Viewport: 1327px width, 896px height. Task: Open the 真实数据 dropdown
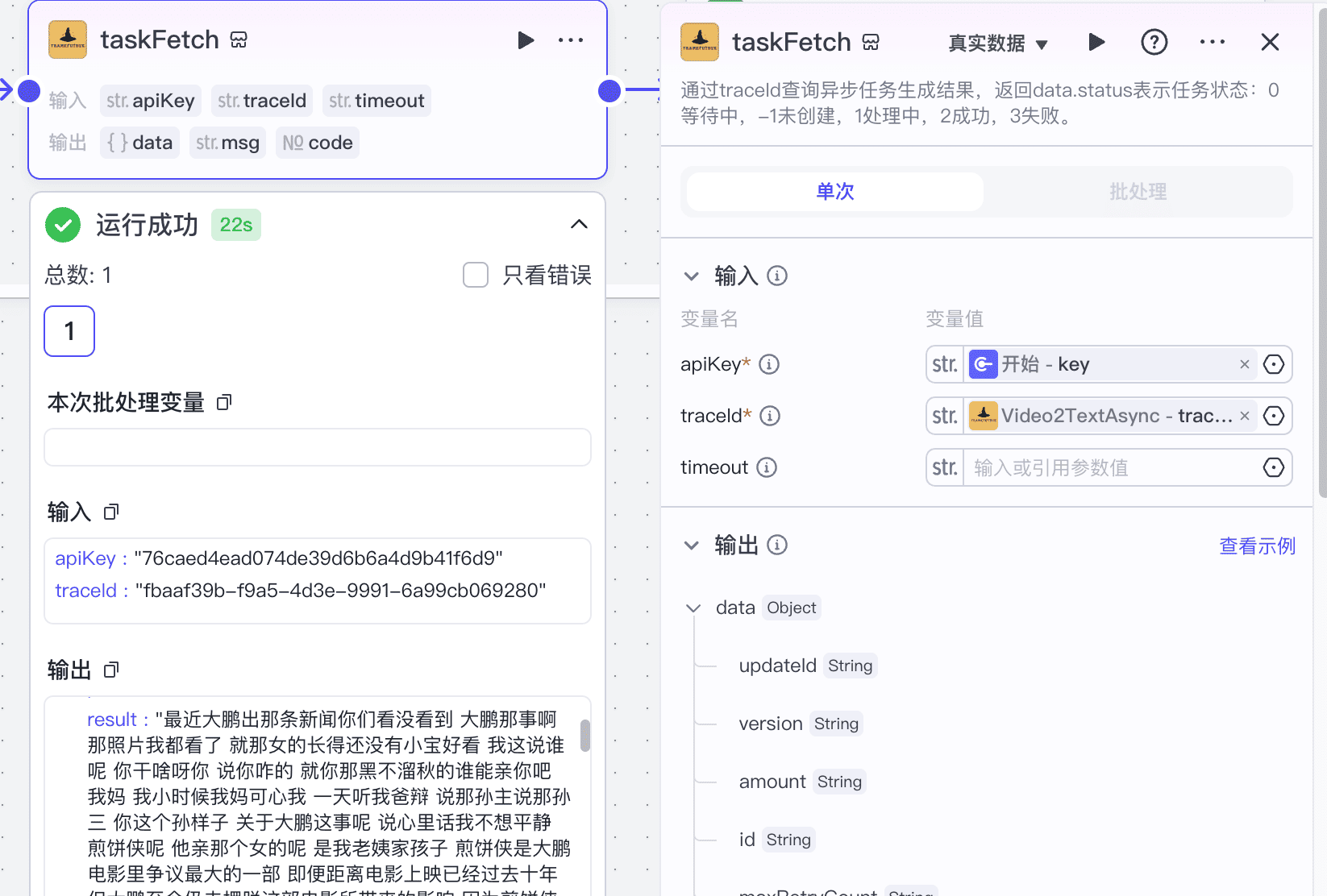coord(998,44)
